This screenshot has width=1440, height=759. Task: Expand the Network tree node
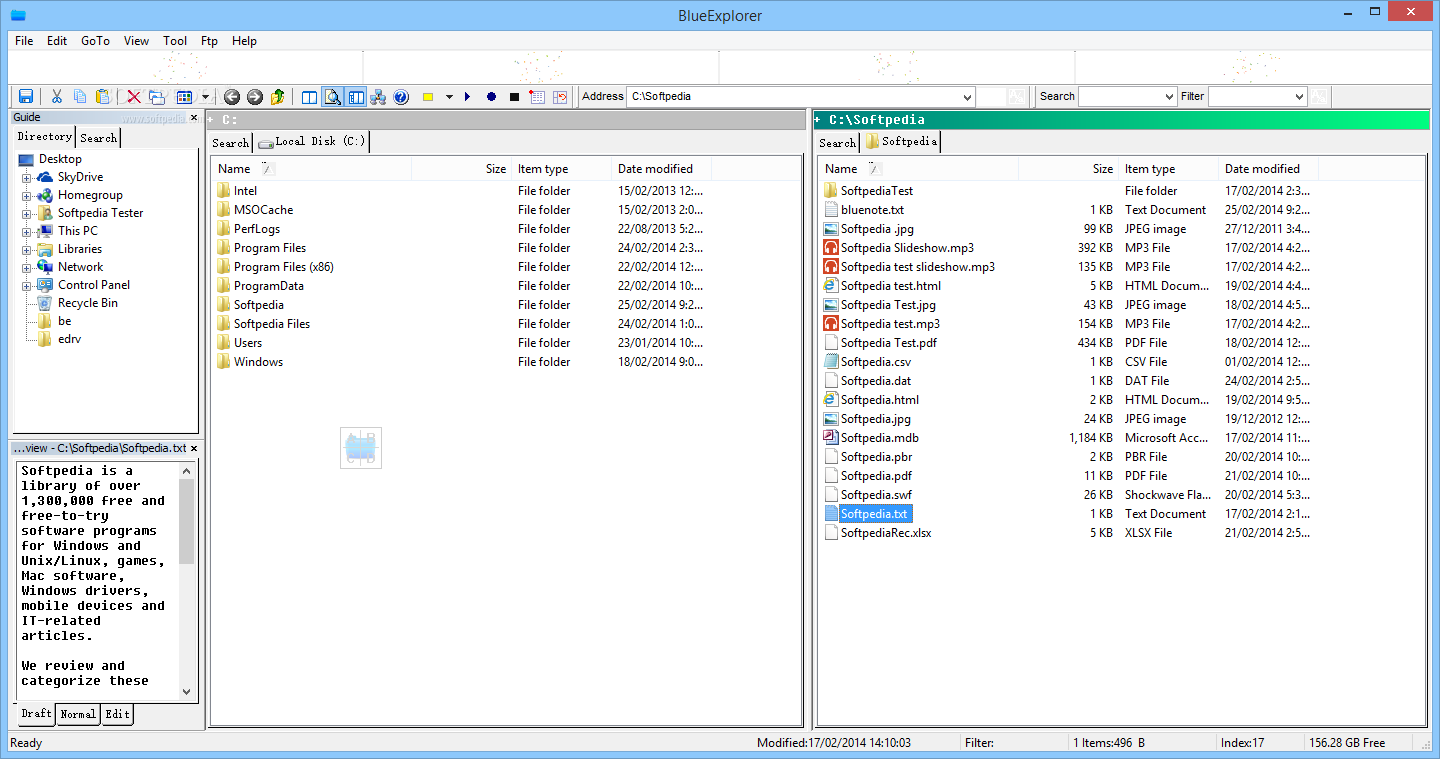pos(27,267)
